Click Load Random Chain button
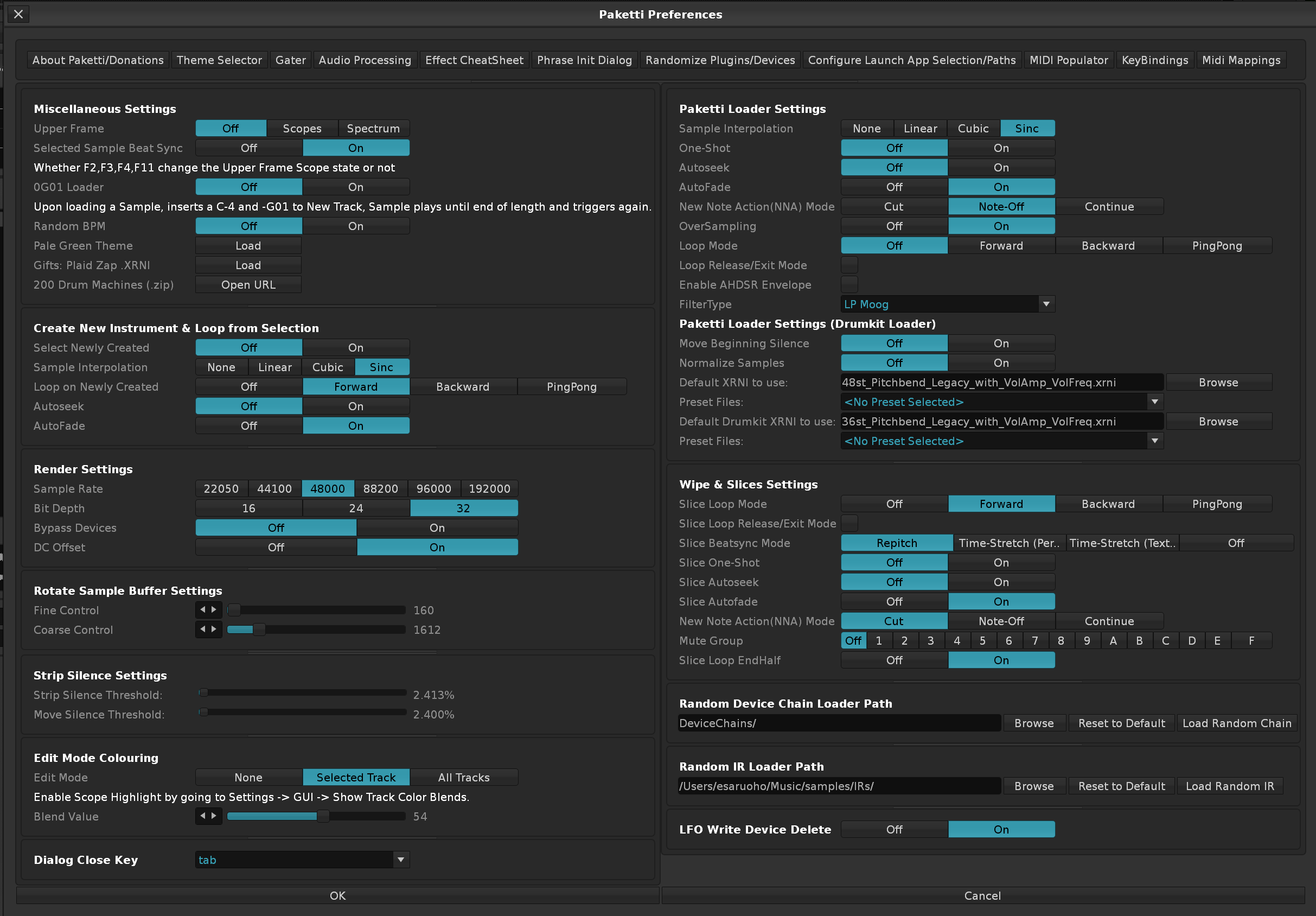 pyautogui.click(x=1236, y=723)
